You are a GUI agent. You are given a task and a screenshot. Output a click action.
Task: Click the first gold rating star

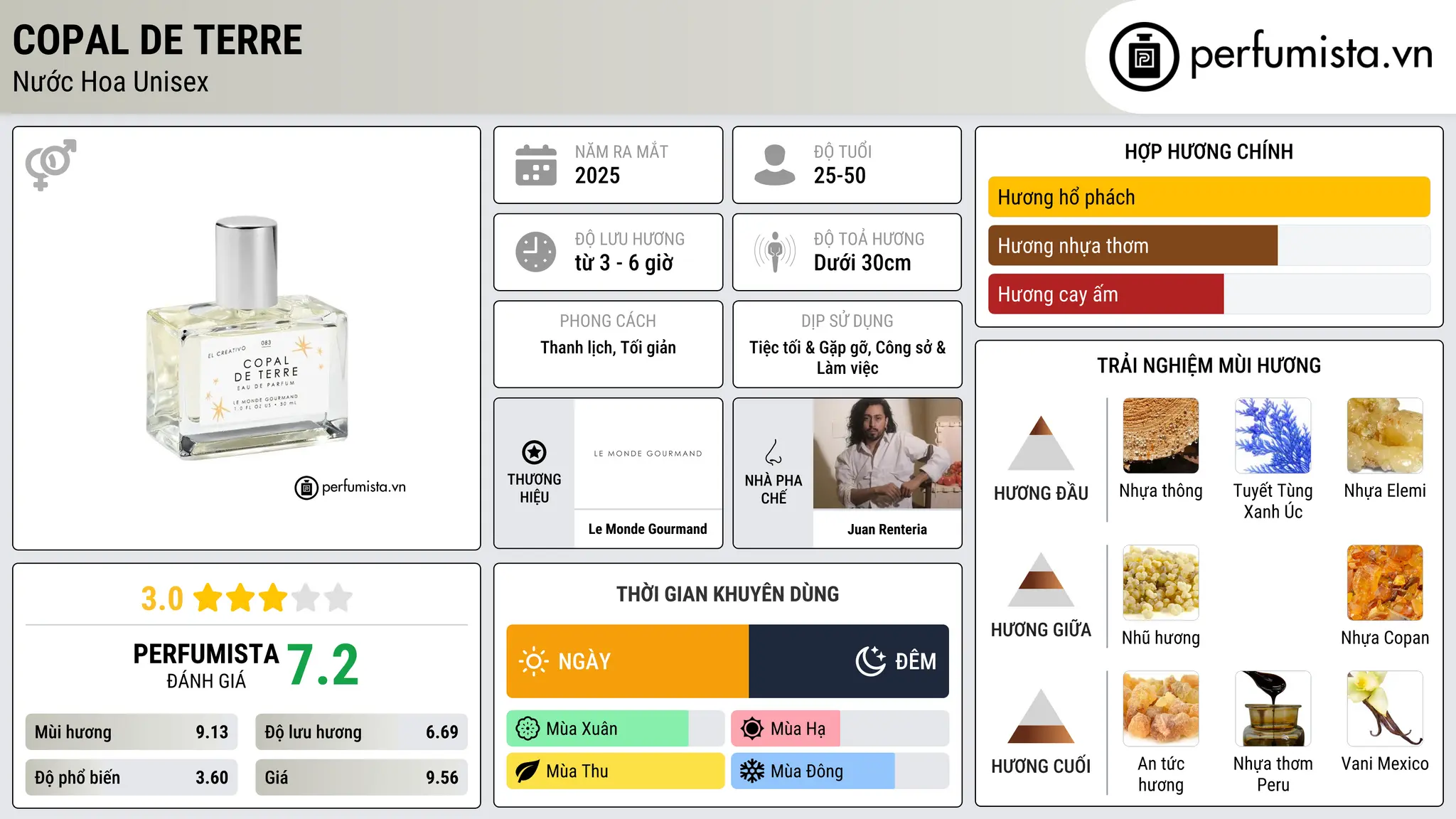(x=208, y=598)
